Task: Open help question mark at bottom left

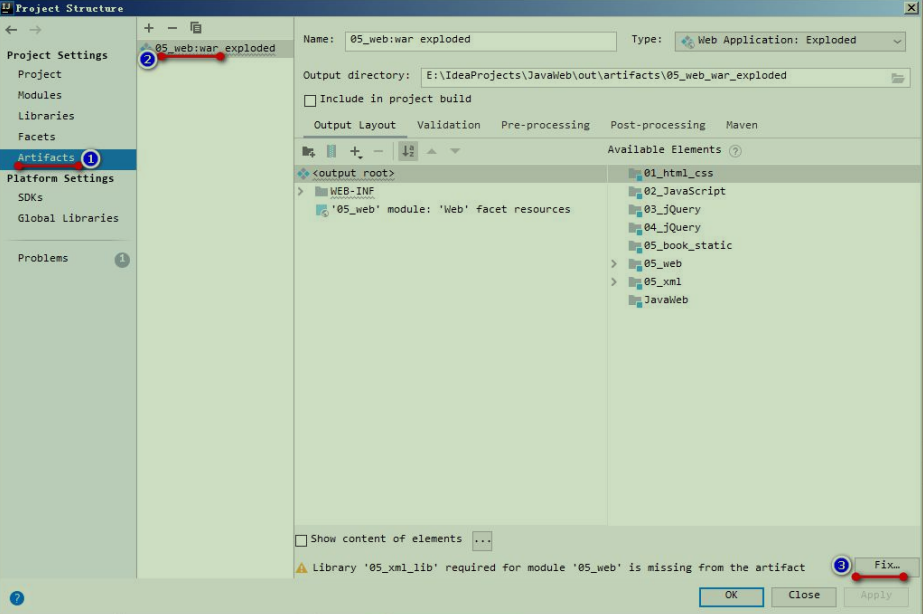Action: click(x=17, y=598)
